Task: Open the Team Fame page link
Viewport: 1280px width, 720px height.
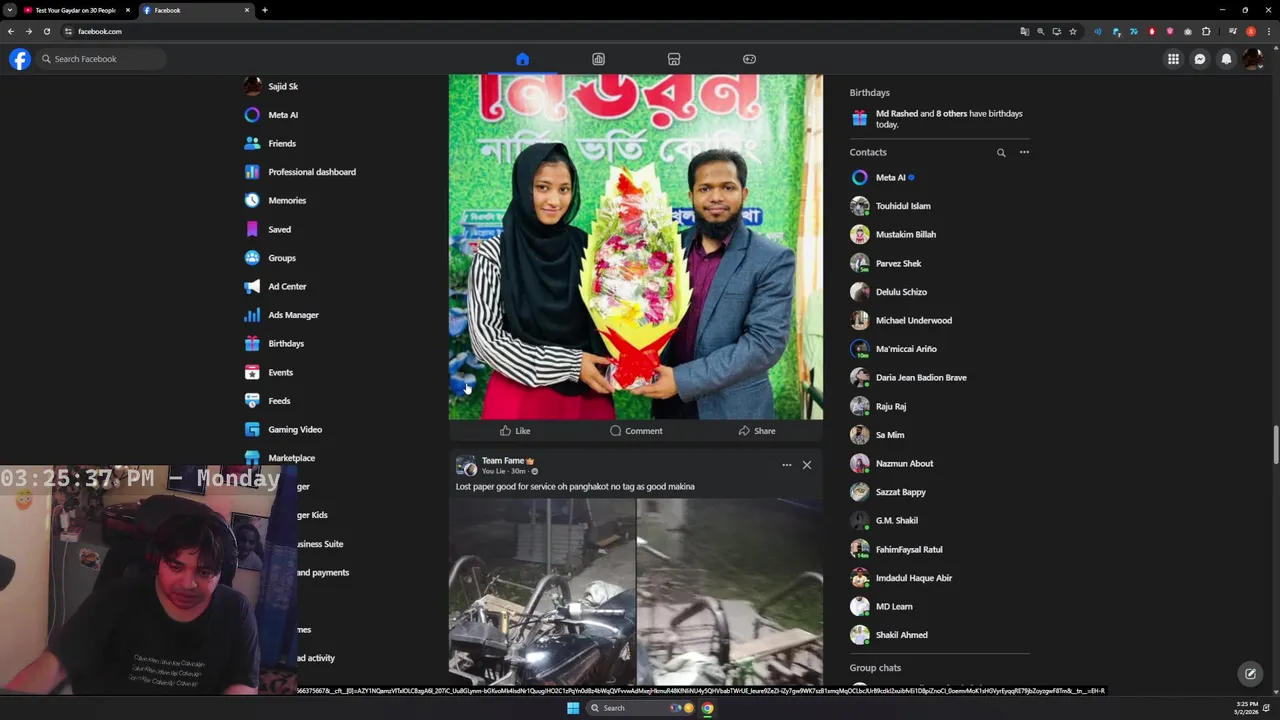Action: tap(503, 461)
